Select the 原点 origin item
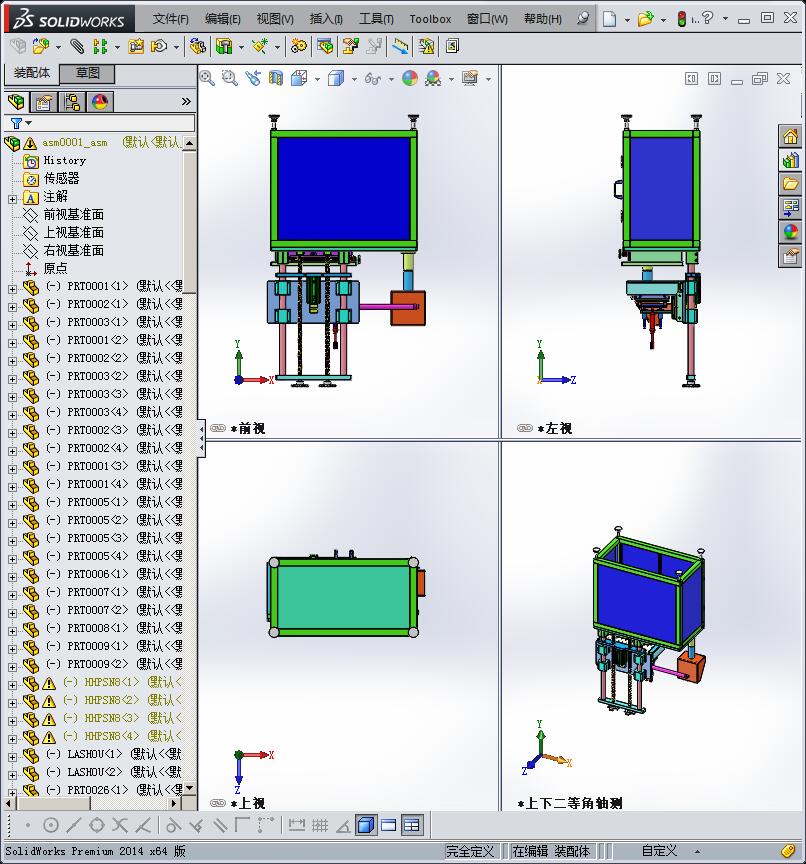Viewport: 806px width, 864px height. (x=56, y=268)
